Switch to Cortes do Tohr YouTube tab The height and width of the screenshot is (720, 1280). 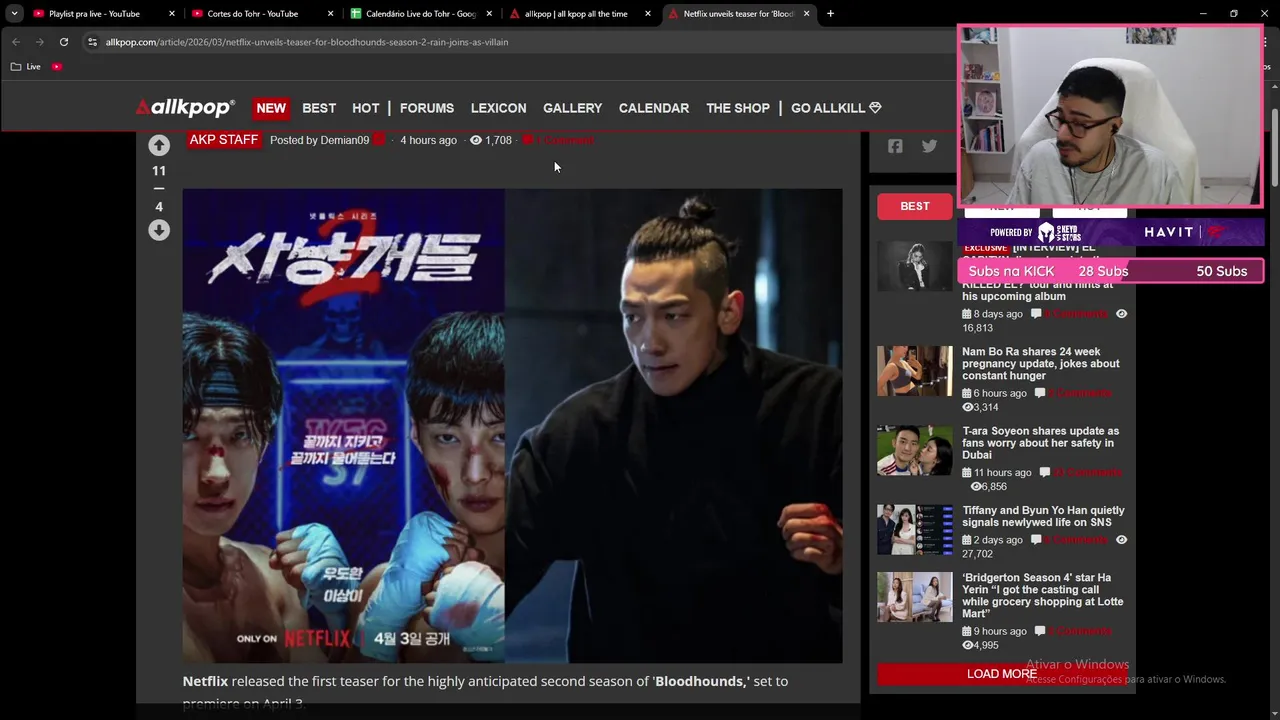(252, 14)
